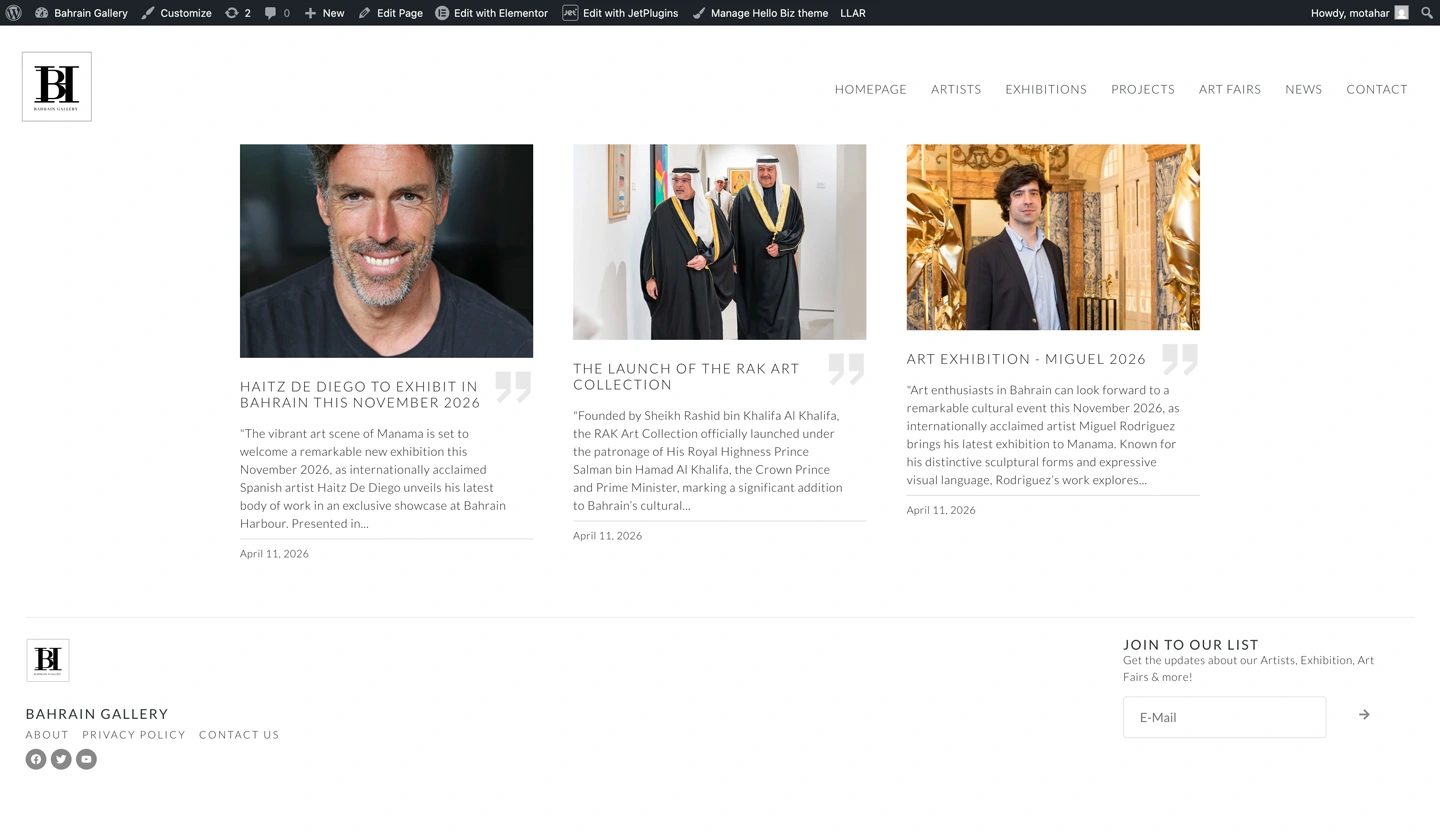The width and height of the screenshot is (1440, 834).
Task: Click the admin bar search magnifier icon
Action: [x=1427, y=13]
